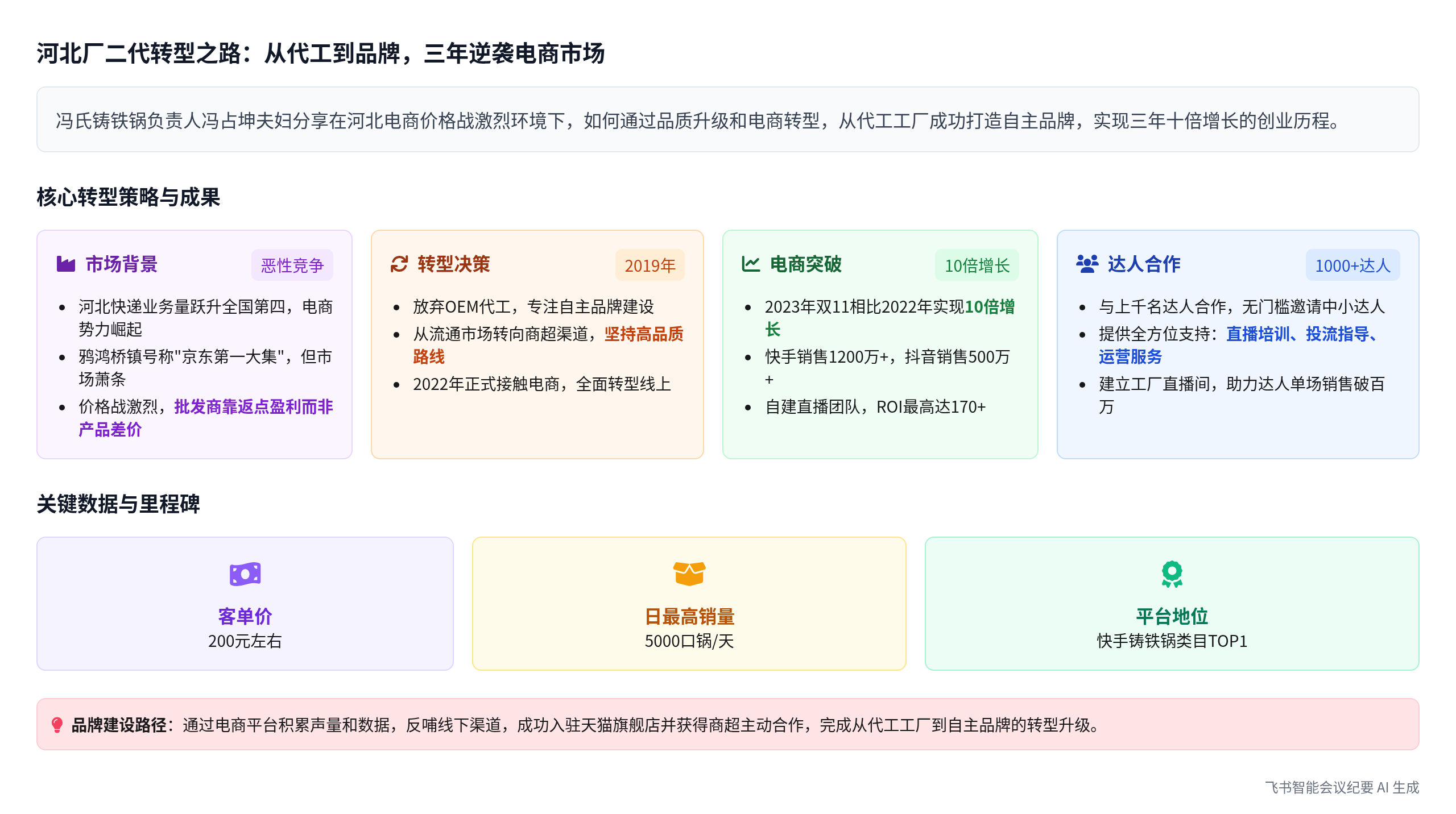Screen dimensions: 1456x814
Task: Click the 飞书智能会议纪要 AI 生成 footer text
Action: tap(1341, 787)
